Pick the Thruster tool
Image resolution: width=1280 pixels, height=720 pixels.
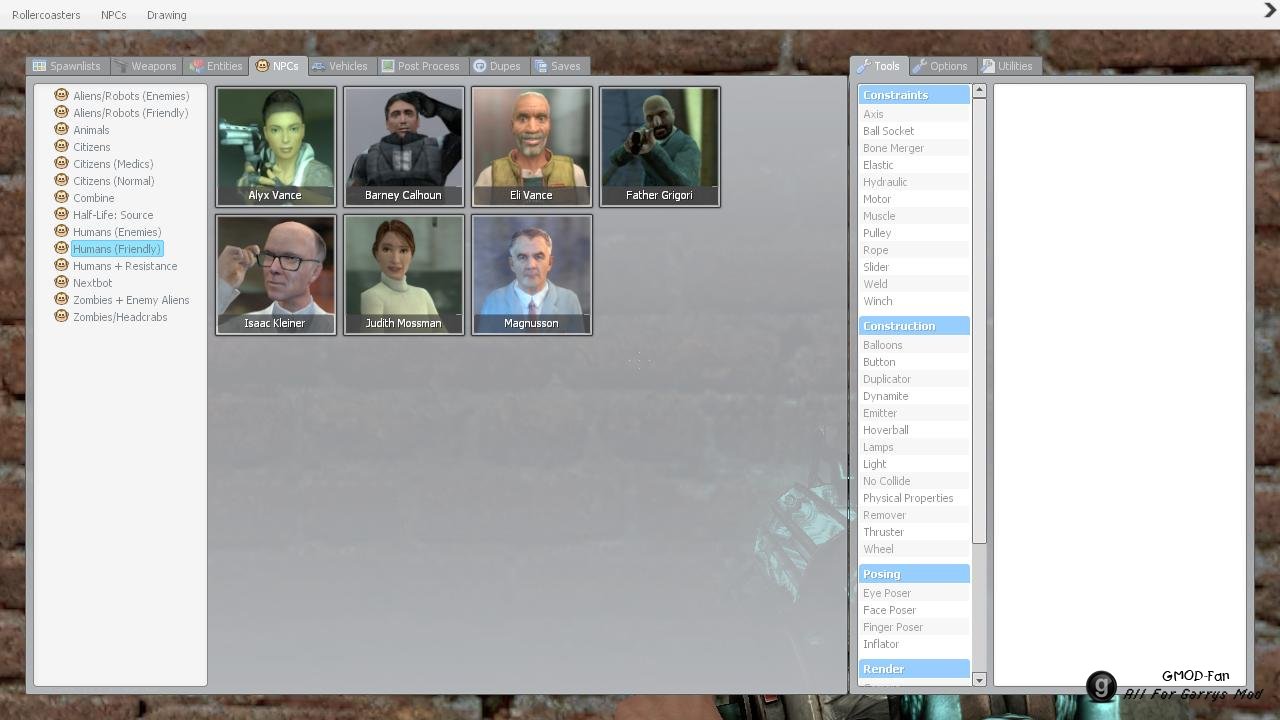[x=914, y=532]
